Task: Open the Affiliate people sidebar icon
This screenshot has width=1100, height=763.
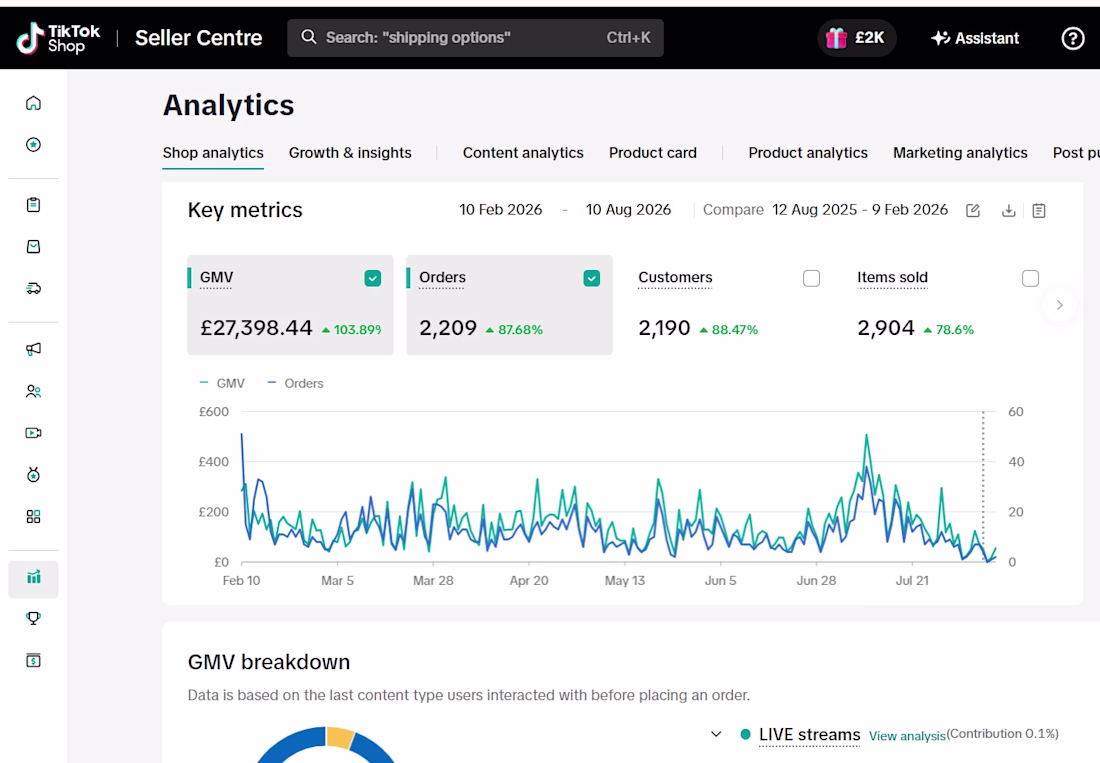Action: coord(33,391)
